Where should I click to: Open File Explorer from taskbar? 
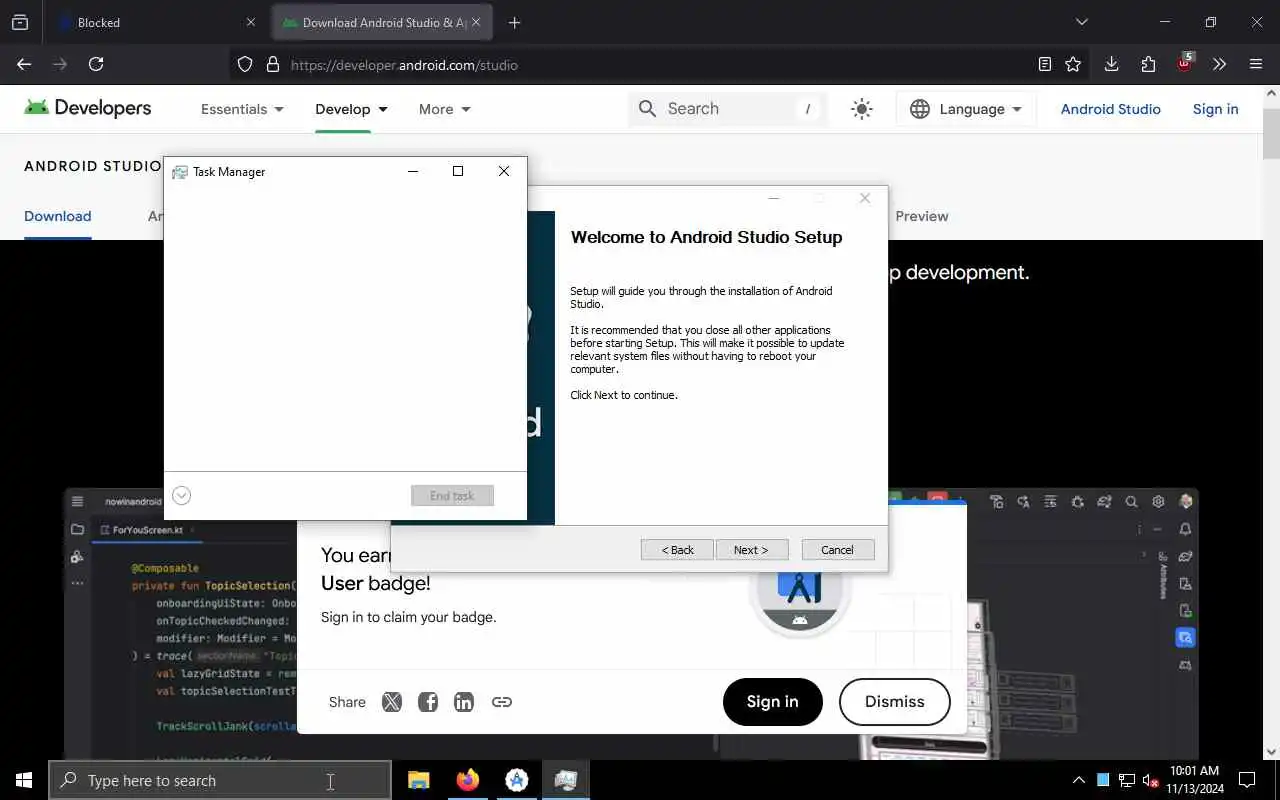point(419,780)
